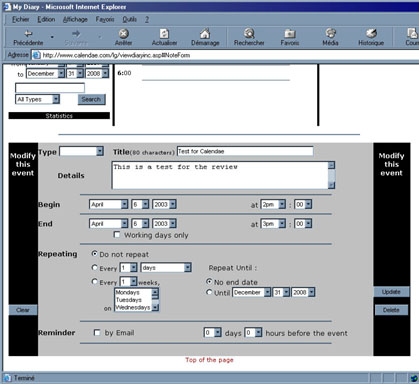Click the Update button
Screen dimensions: 419x384
[x=391, y=292]
